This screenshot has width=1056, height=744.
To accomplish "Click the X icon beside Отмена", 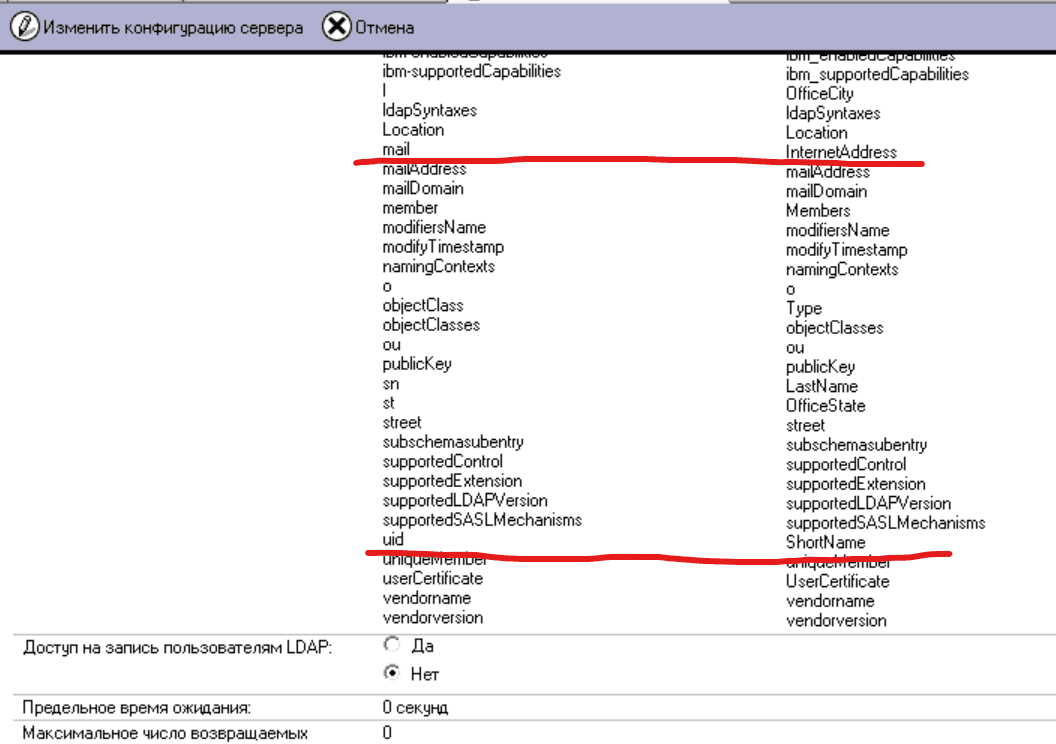I will pos(337,27).
